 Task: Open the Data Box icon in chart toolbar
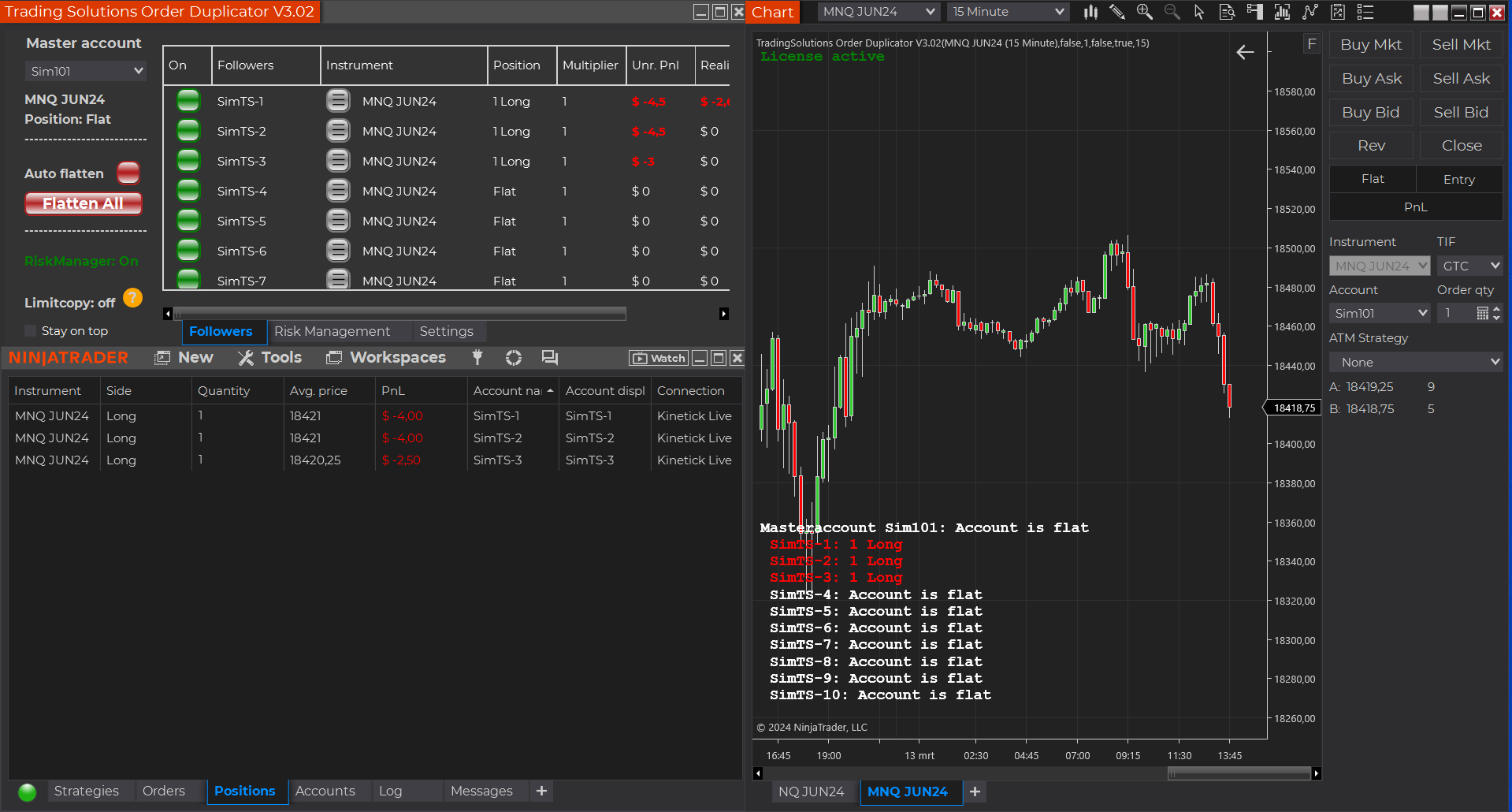tap(1227, 12)
